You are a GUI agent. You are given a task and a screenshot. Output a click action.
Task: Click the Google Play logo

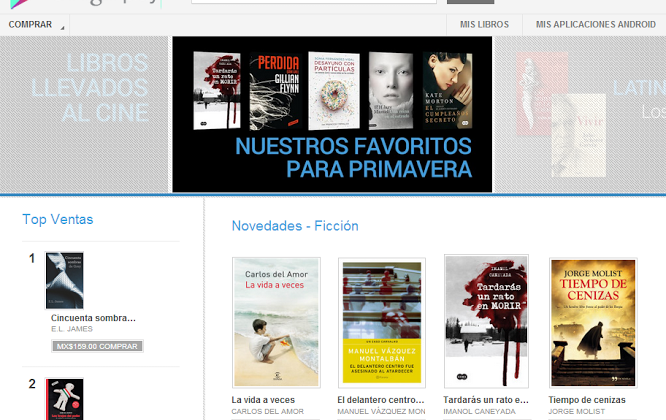[x=85, y=4]
